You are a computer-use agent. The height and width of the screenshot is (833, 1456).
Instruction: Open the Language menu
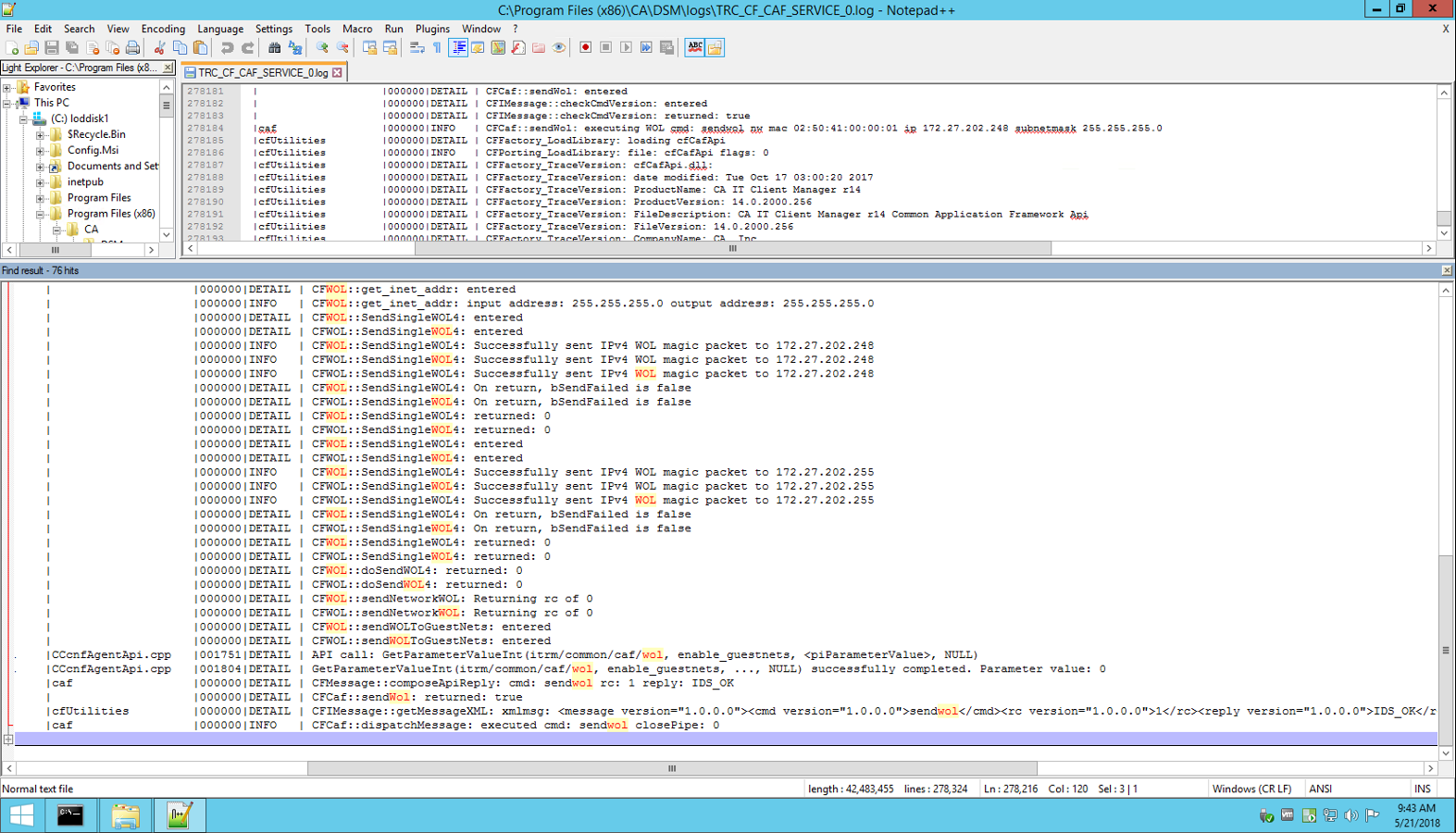(x=220, y=29)
